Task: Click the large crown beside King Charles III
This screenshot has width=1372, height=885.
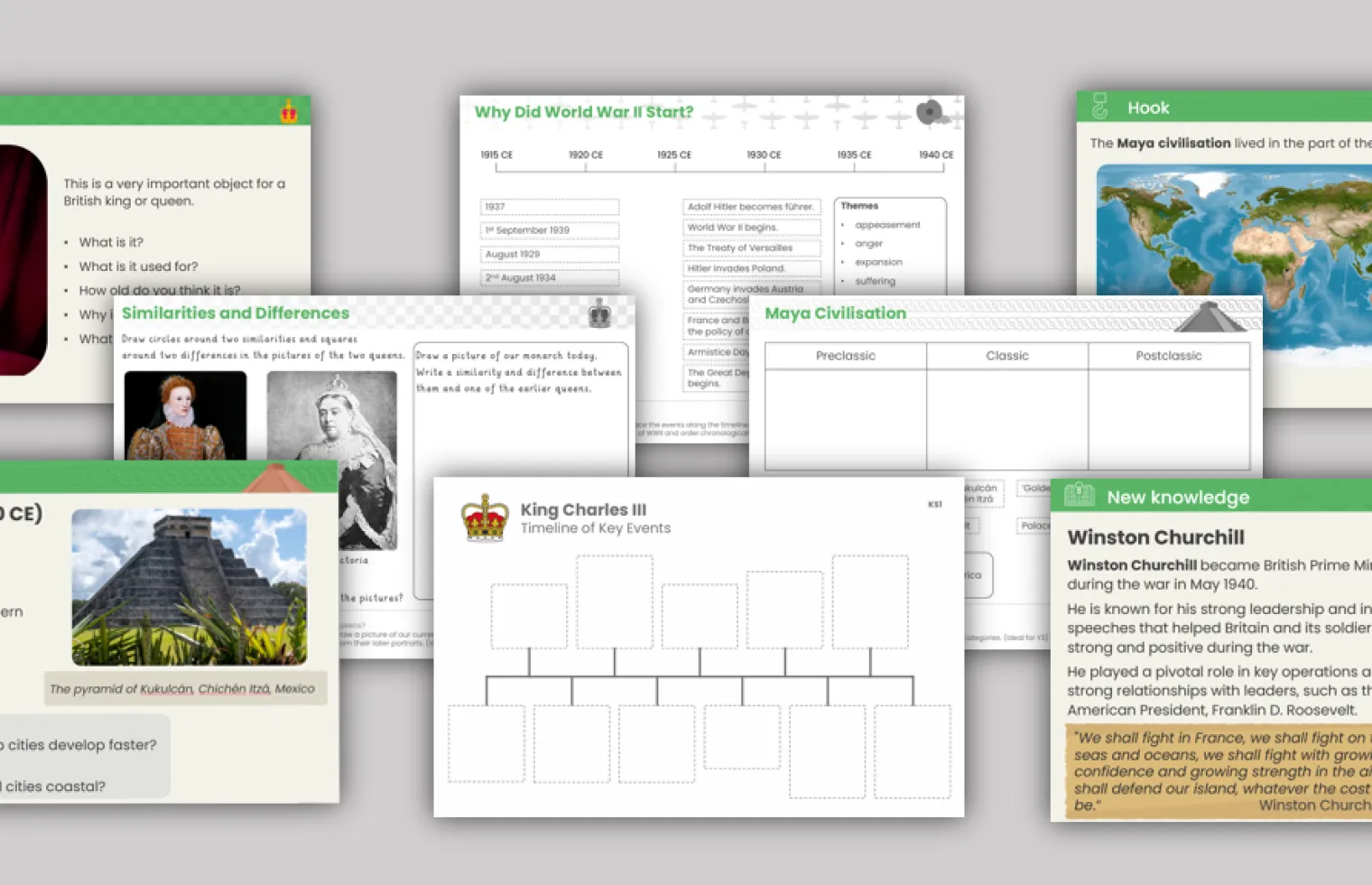Action: click(486, 517)
